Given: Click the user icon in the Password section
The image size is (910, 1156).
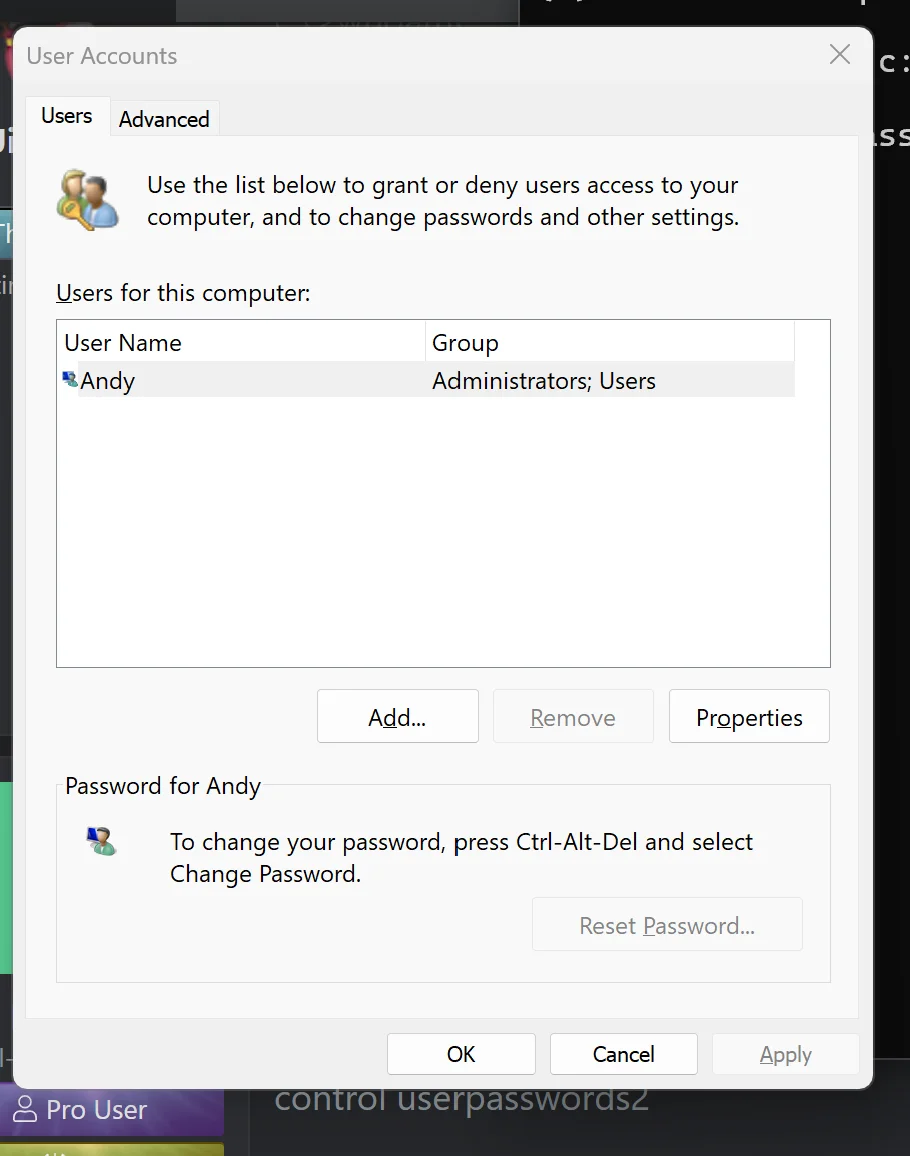Looking at the screenshot, I should coord(101,841).
